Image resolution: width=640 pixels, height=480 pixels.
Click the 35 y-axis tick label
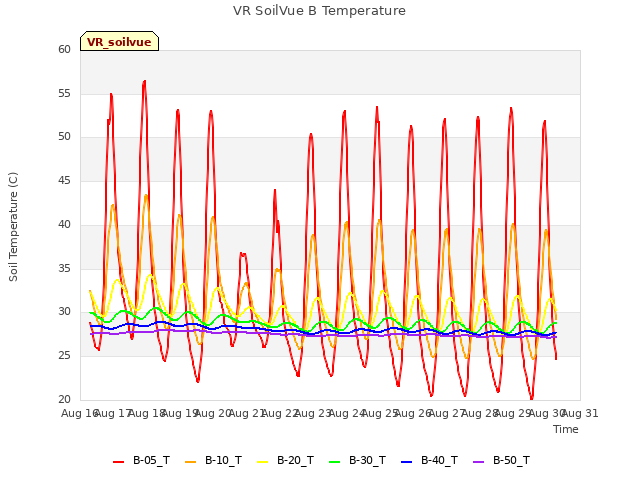click(x=64, y=268)
